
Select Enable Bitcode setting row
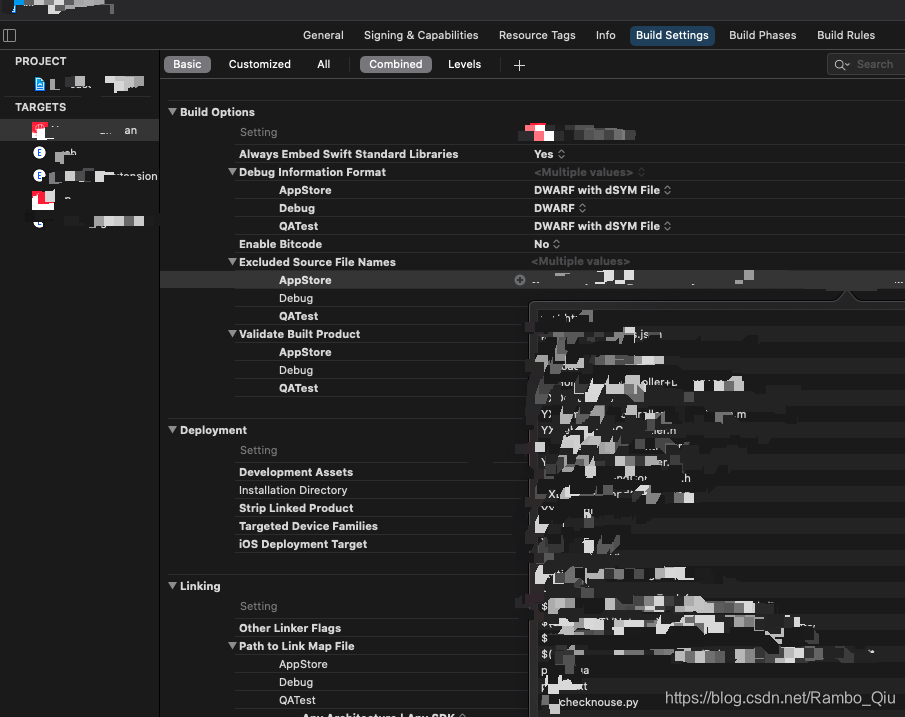click(280, 244)
